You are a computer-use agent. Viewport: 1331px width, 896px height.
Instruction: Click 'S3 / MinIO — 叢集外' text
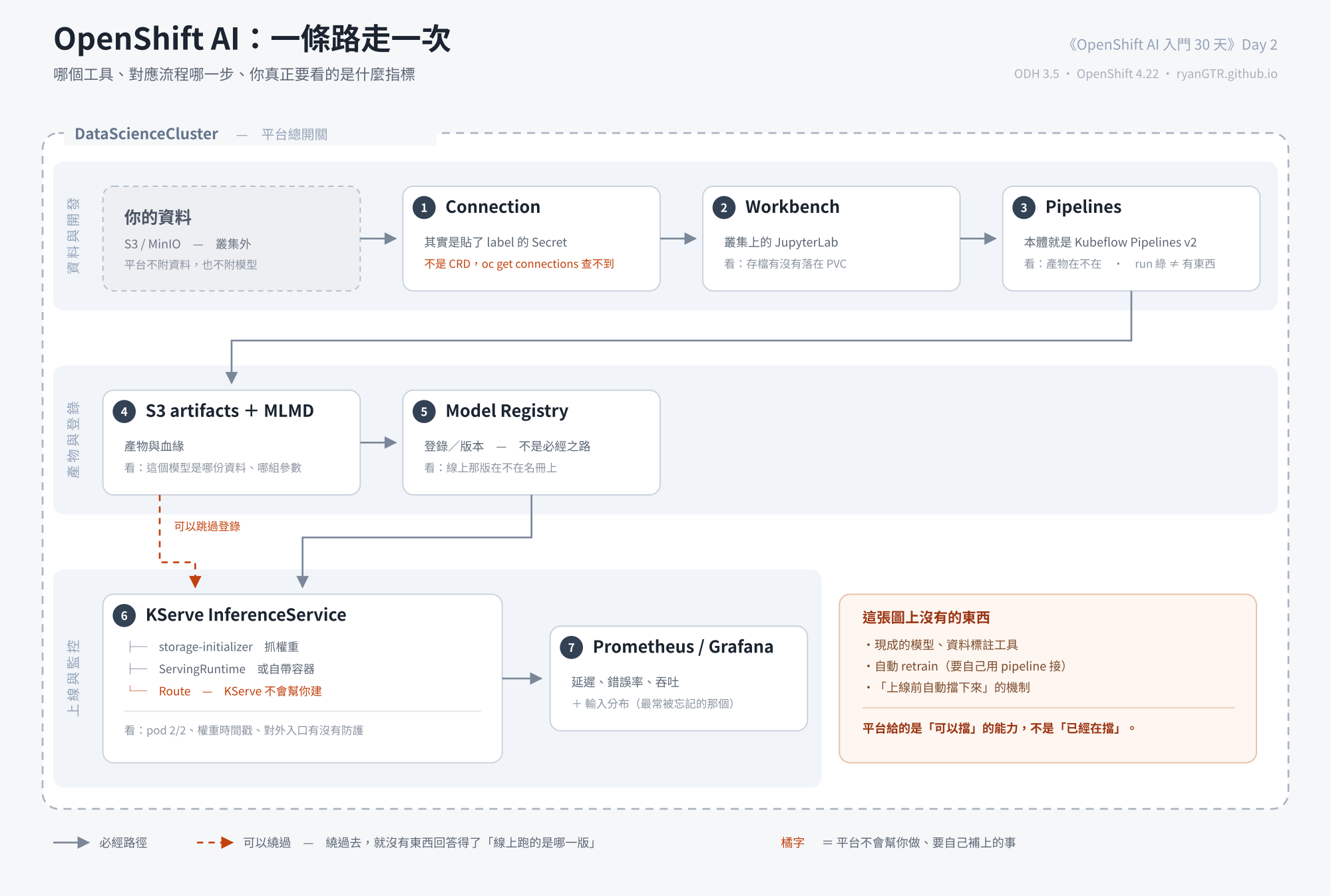[188, 244]
